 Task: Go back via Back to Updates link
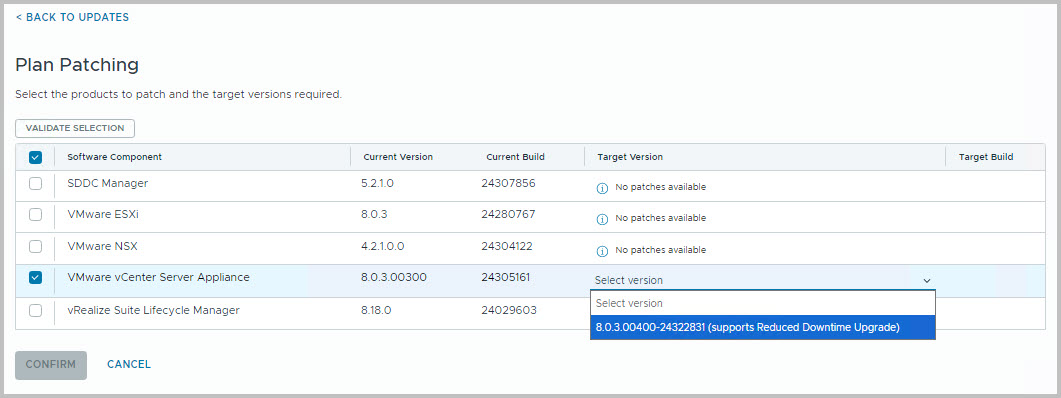coord(72,17)
